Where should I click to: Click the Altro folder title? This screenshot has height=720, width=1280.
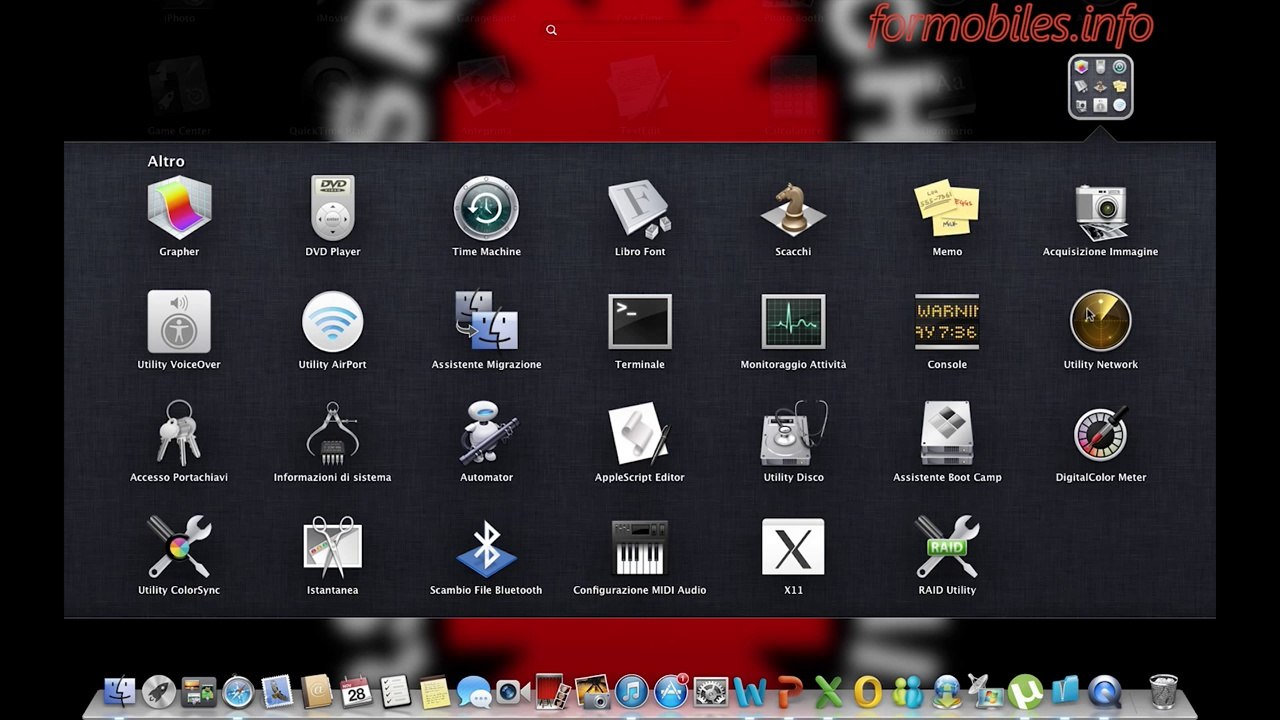(166, 161)
